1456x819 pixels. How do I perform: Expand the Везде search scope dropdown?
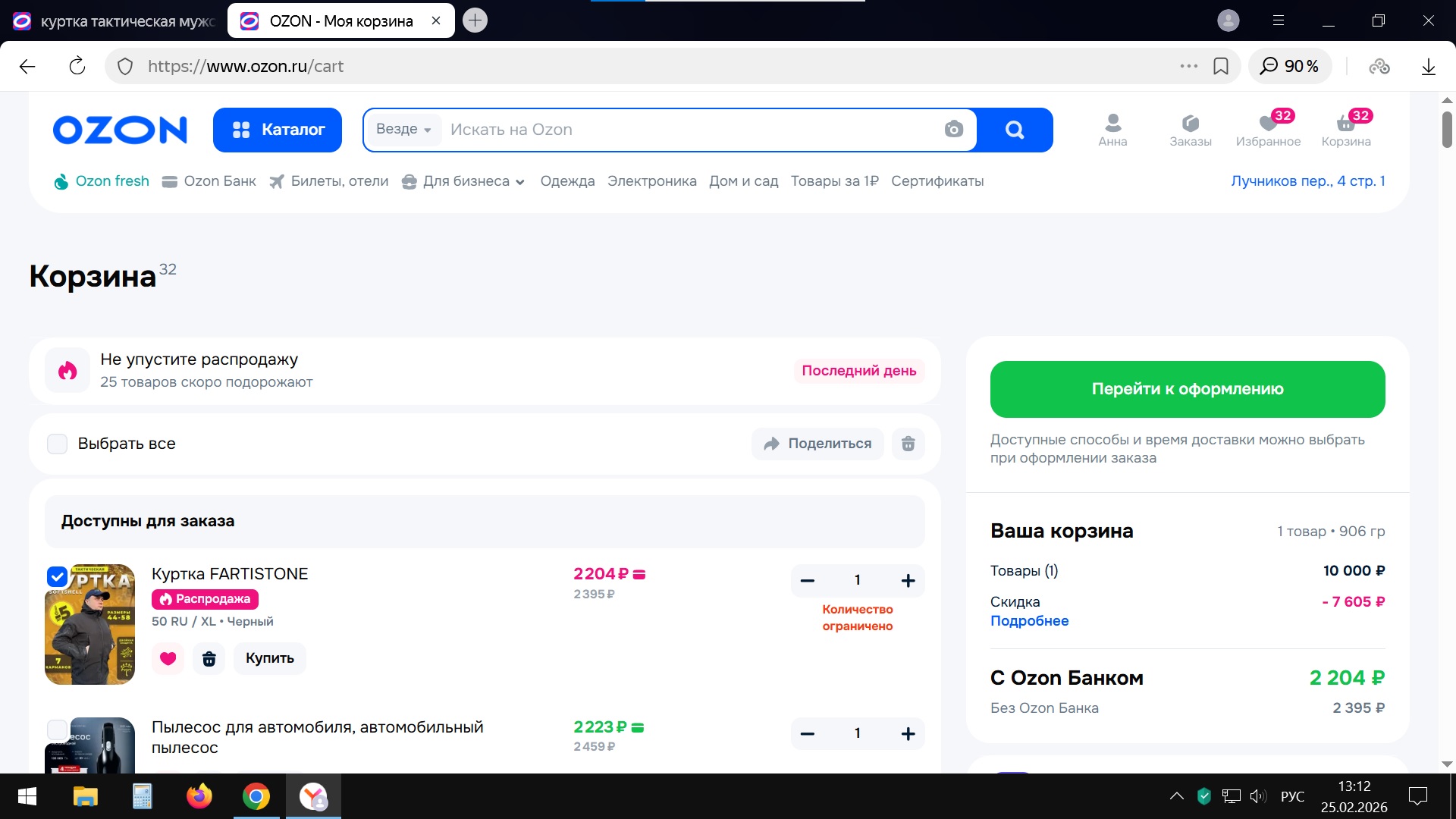pos(403,130)
